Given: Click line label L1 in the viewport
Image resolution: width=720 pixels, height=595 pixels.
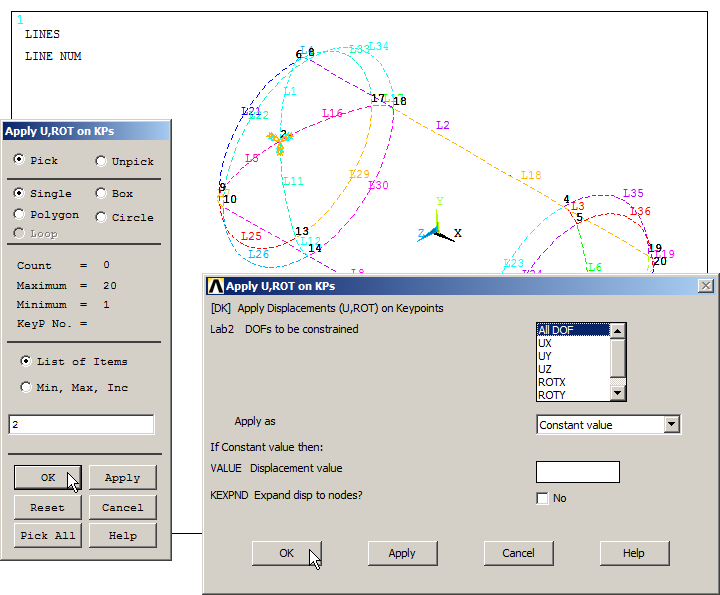Looking at the screenshot, I should [x=290, y=91].
